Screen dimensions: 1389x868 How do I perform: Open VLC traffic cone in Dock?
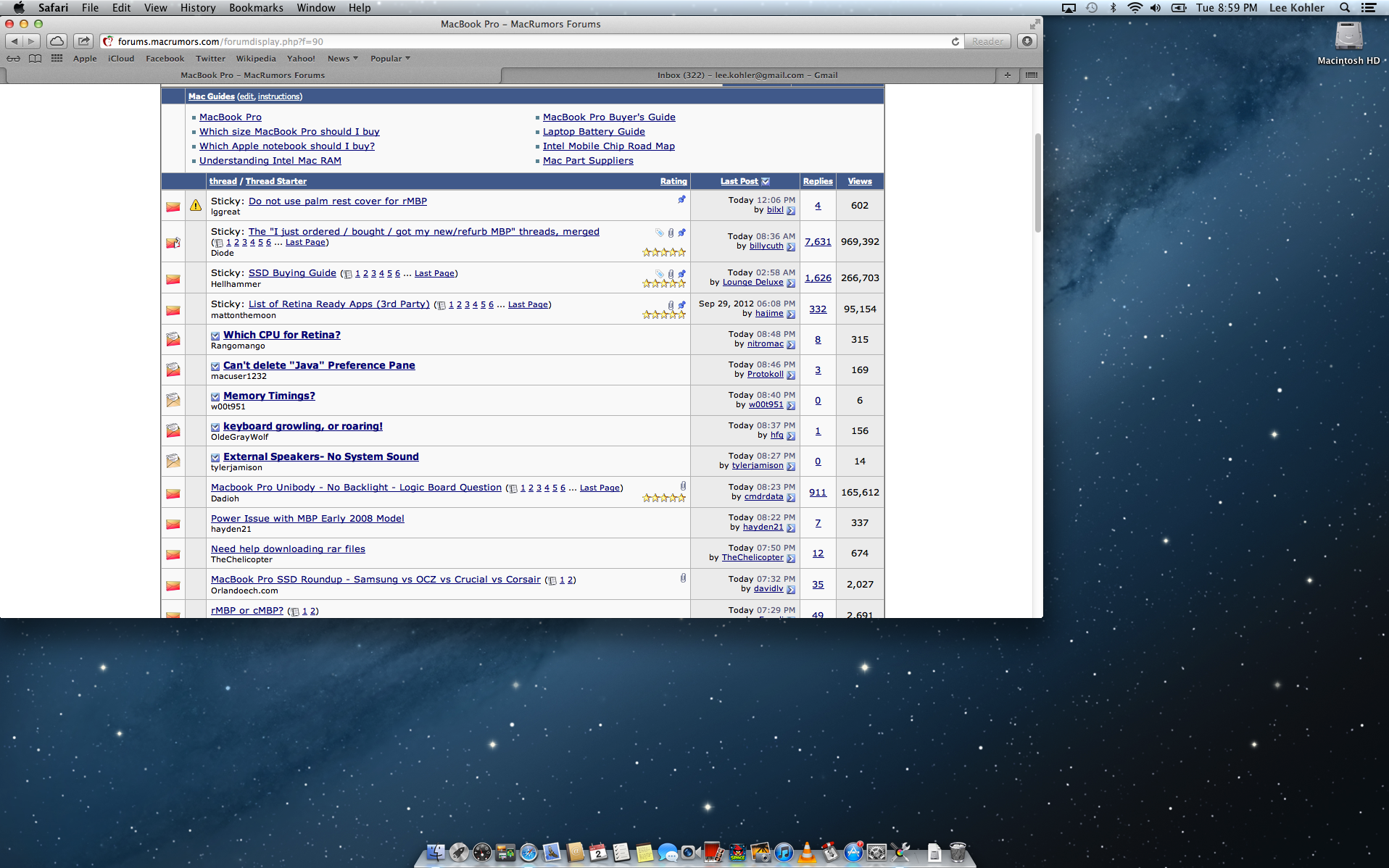[807, 852]
